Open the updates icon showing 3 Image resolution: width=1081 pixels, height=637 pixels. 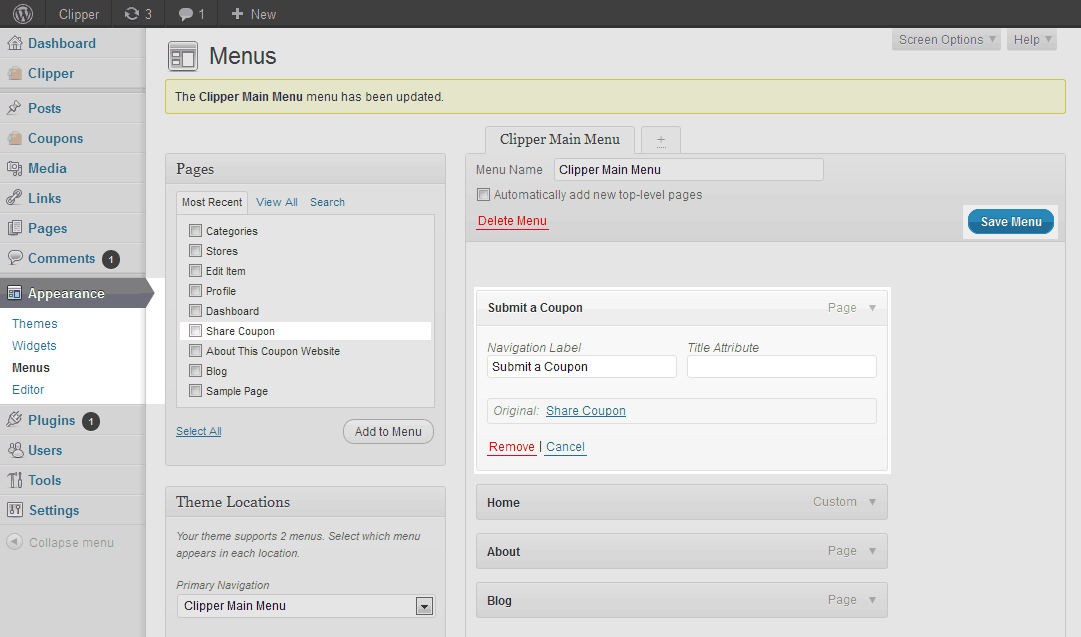click(132, 14)
